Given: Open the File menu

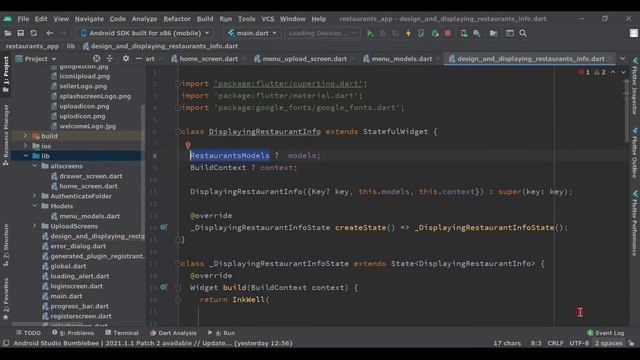Looking at the screenshot, I should (x=23, y=19).
